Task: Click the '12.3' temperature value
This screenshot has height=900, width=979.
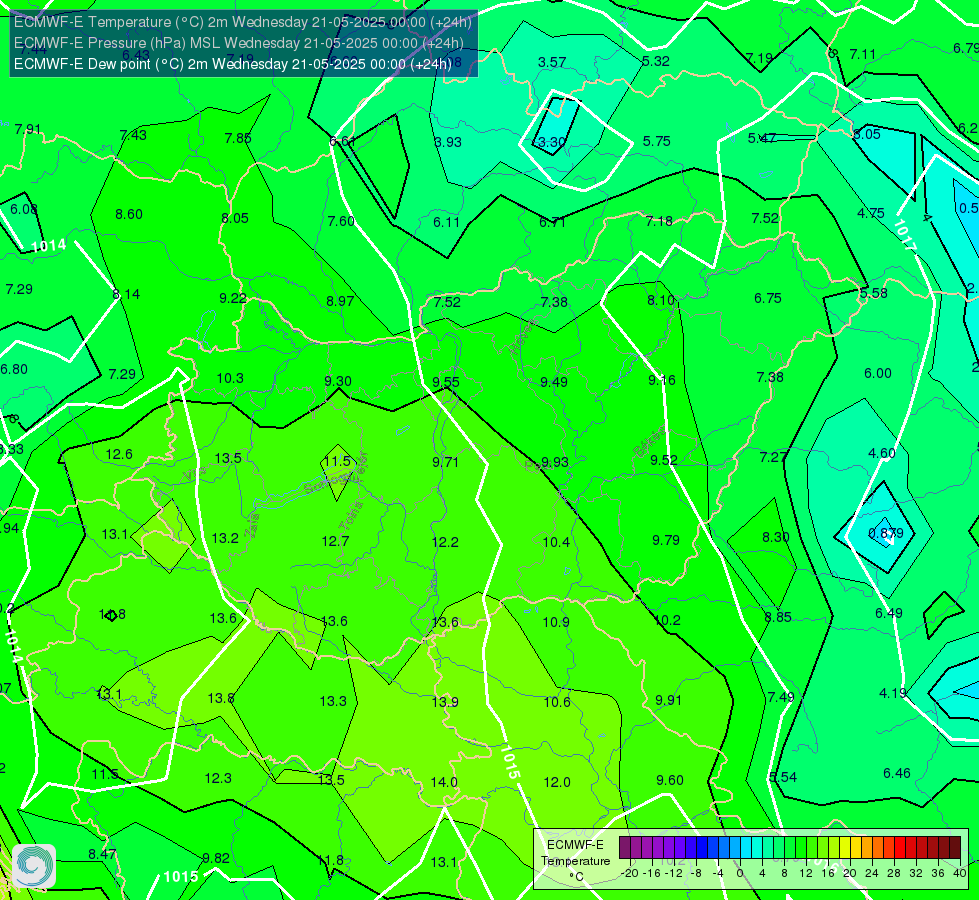Action: coord(218,778)
